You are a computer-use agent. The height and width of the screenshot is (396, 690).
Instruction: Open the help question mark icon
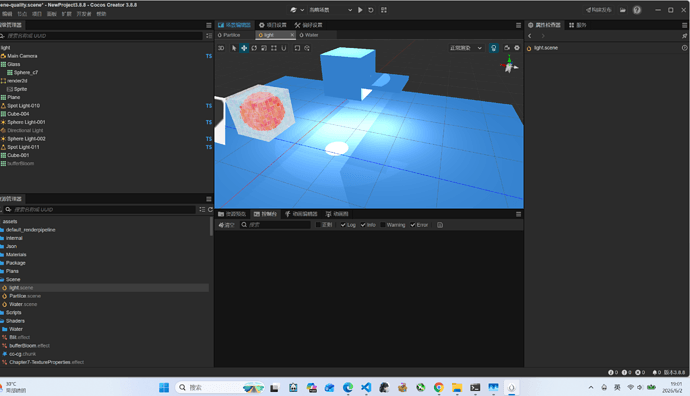[637, 10]
